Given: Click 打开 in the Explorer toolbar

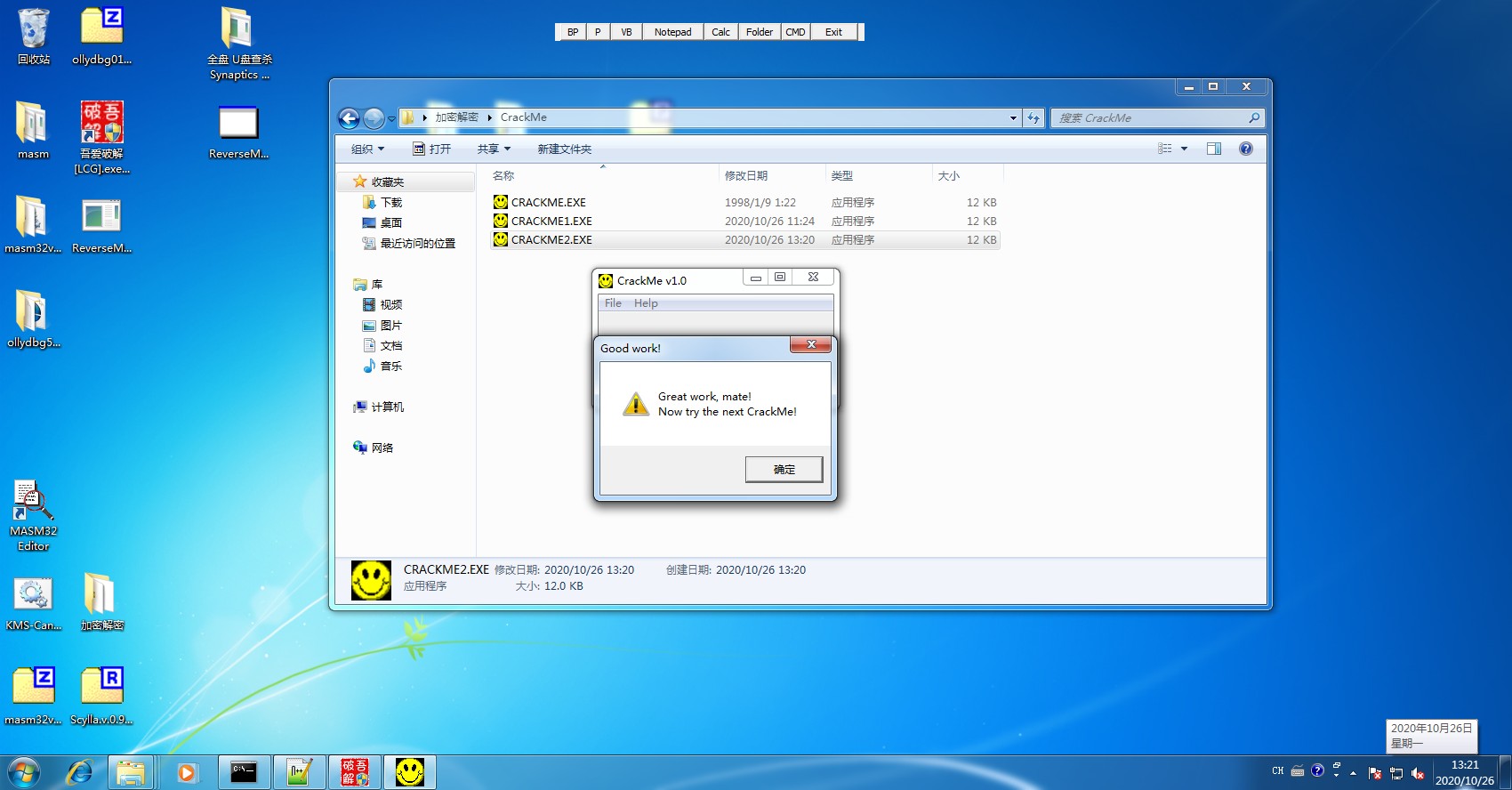Looking at the screenshot, I should coord(432,149).
